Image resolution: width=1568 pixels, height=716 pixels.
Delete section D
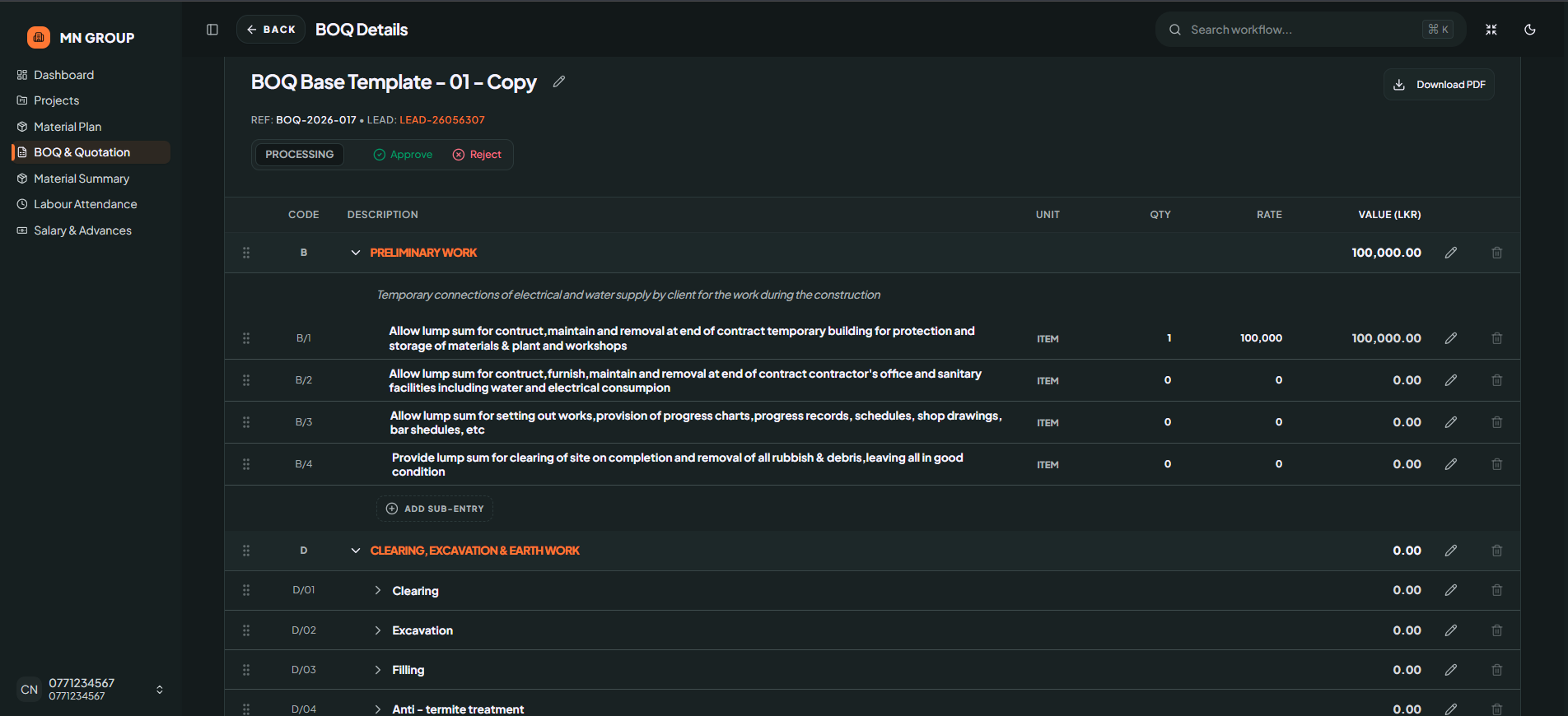[1497, 551]
